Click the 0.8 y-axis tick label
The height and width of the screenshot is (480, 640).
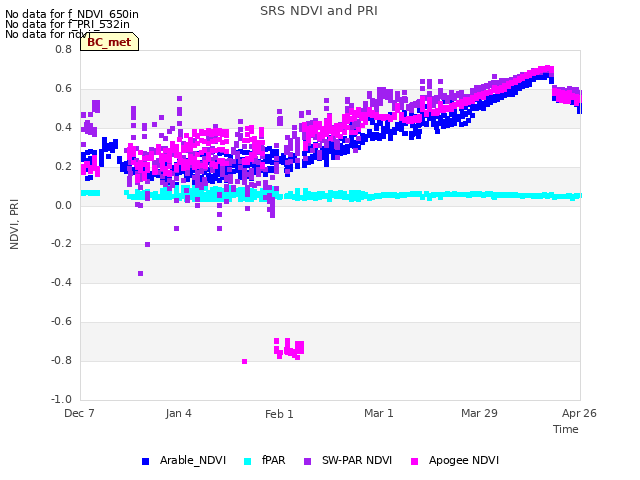point(63,49)
